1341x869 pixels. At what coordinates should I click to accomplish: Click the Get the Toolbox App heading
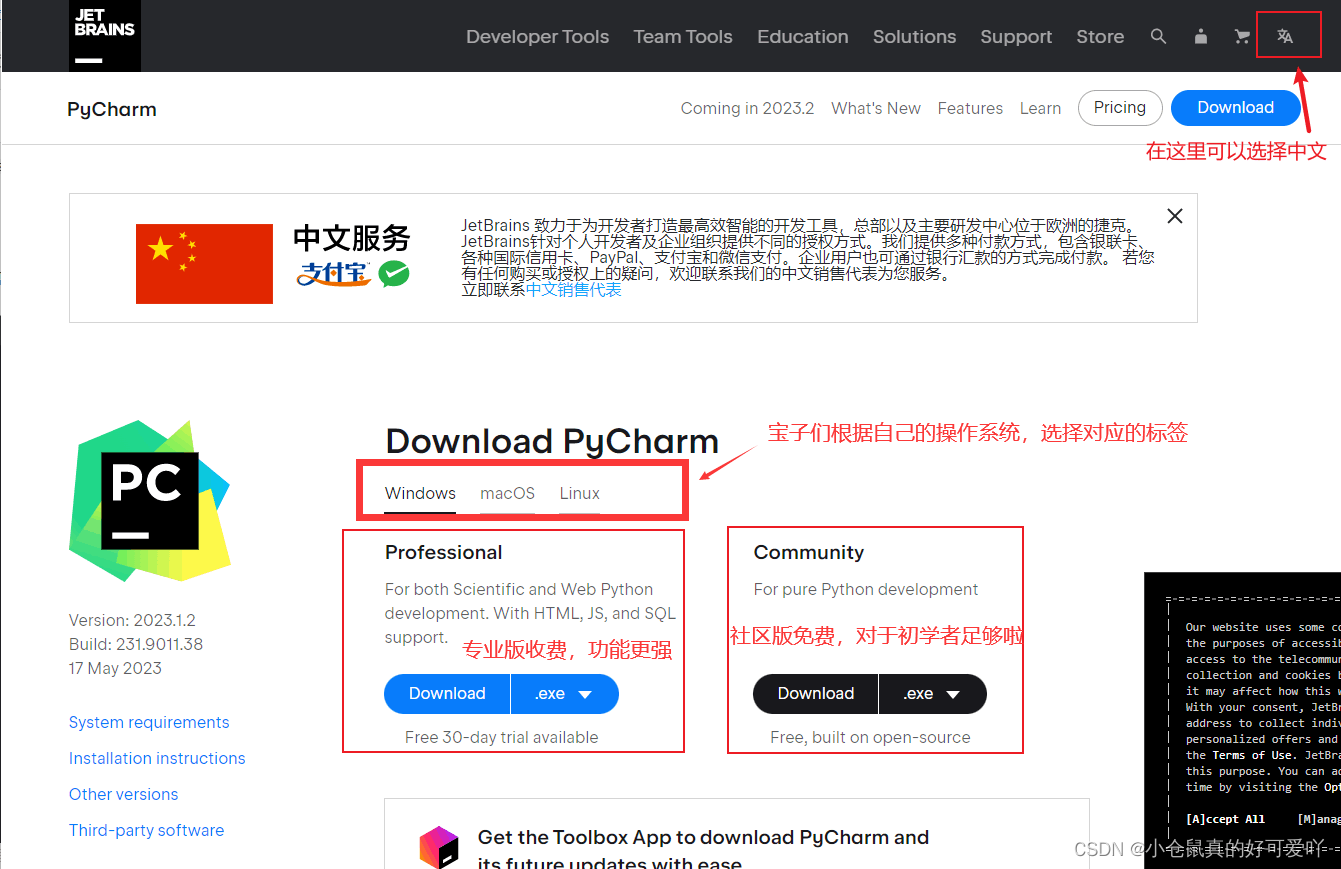tap(703, 850)
